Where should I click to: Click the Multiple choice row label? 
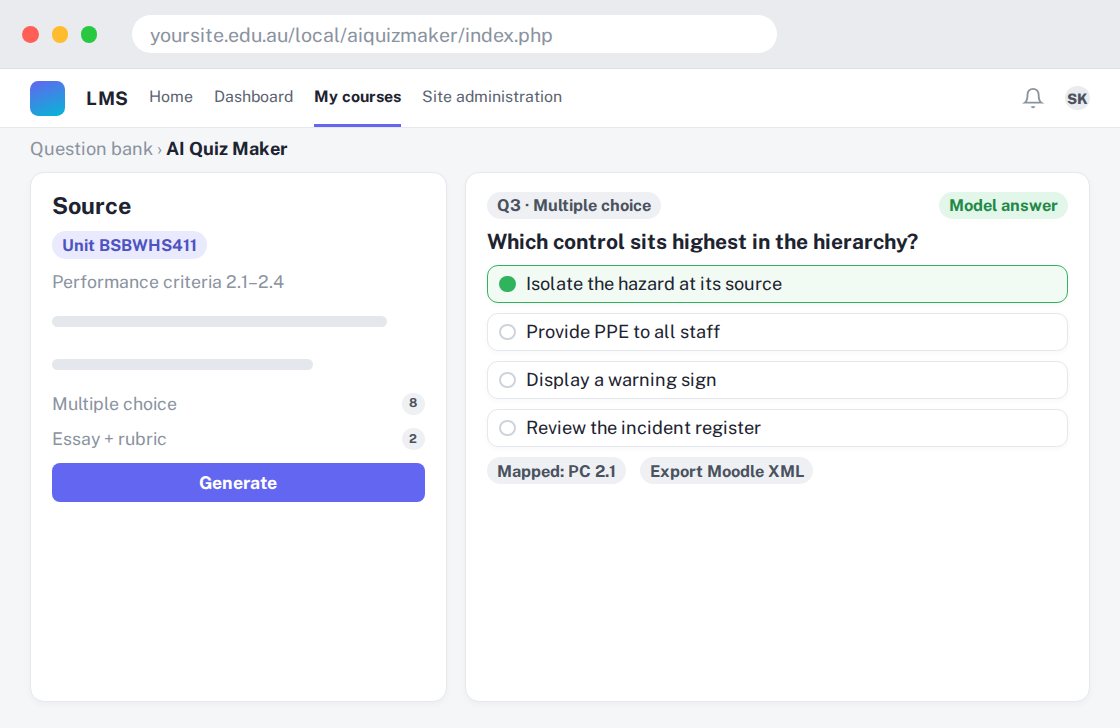pyautogui.click(x=114, y=404)
